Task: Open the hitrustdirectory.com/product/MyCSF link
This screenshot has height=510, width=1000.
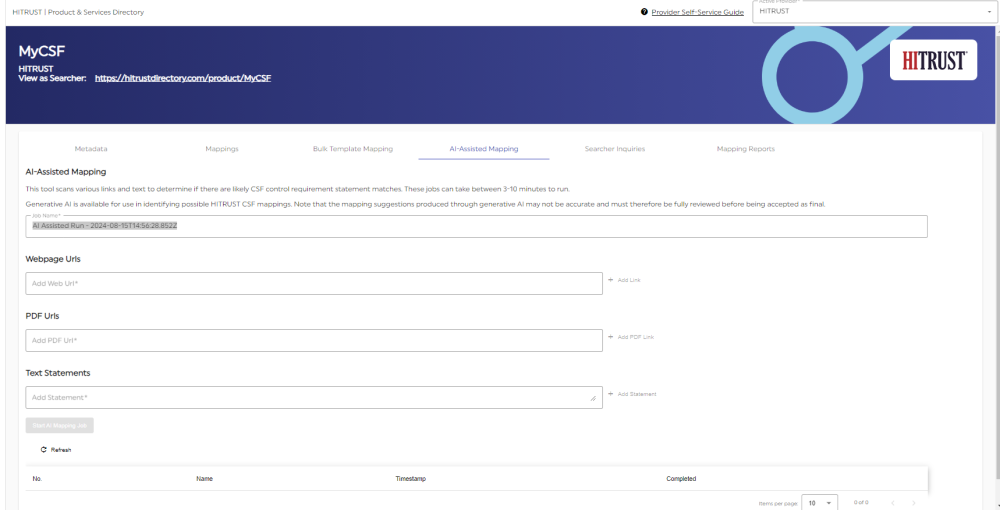Action: coord(183,78)
